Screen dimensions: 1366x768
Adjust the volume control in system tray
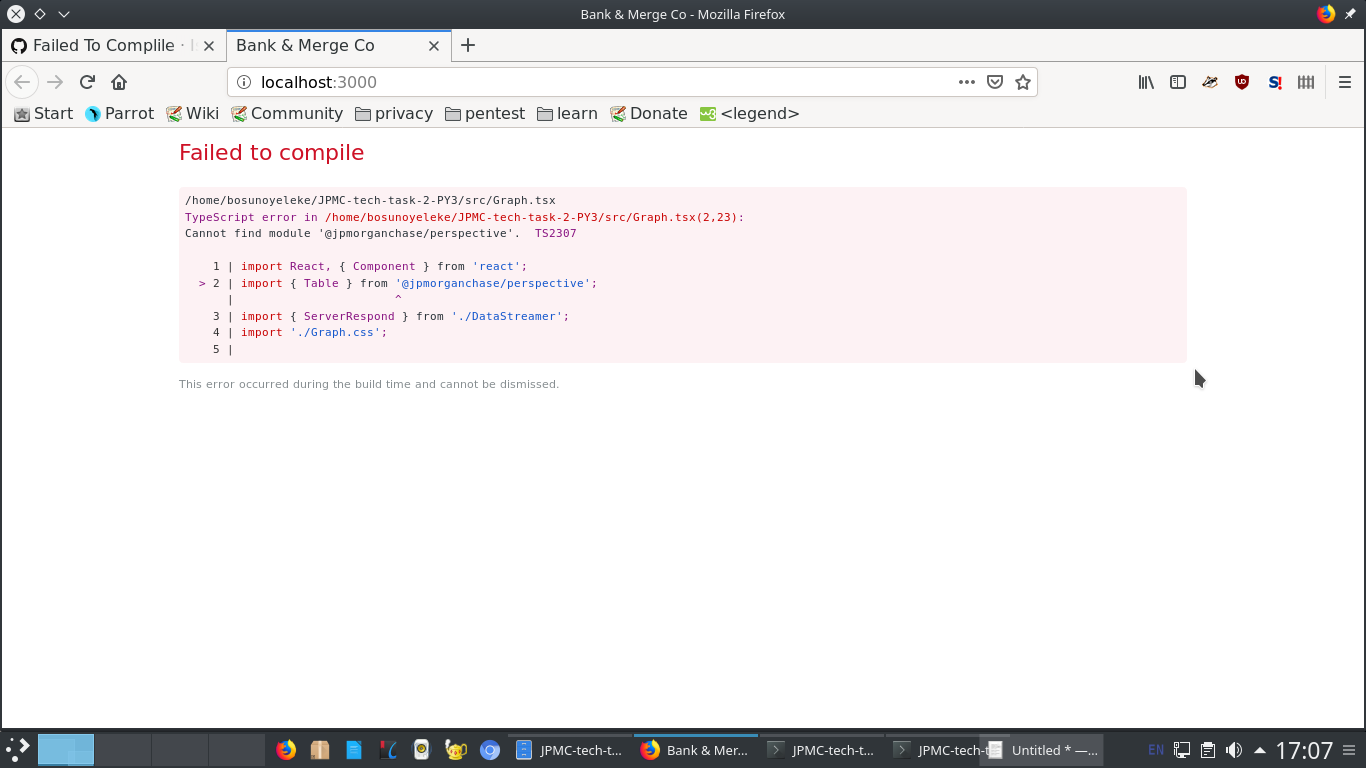click(1234, 749)
